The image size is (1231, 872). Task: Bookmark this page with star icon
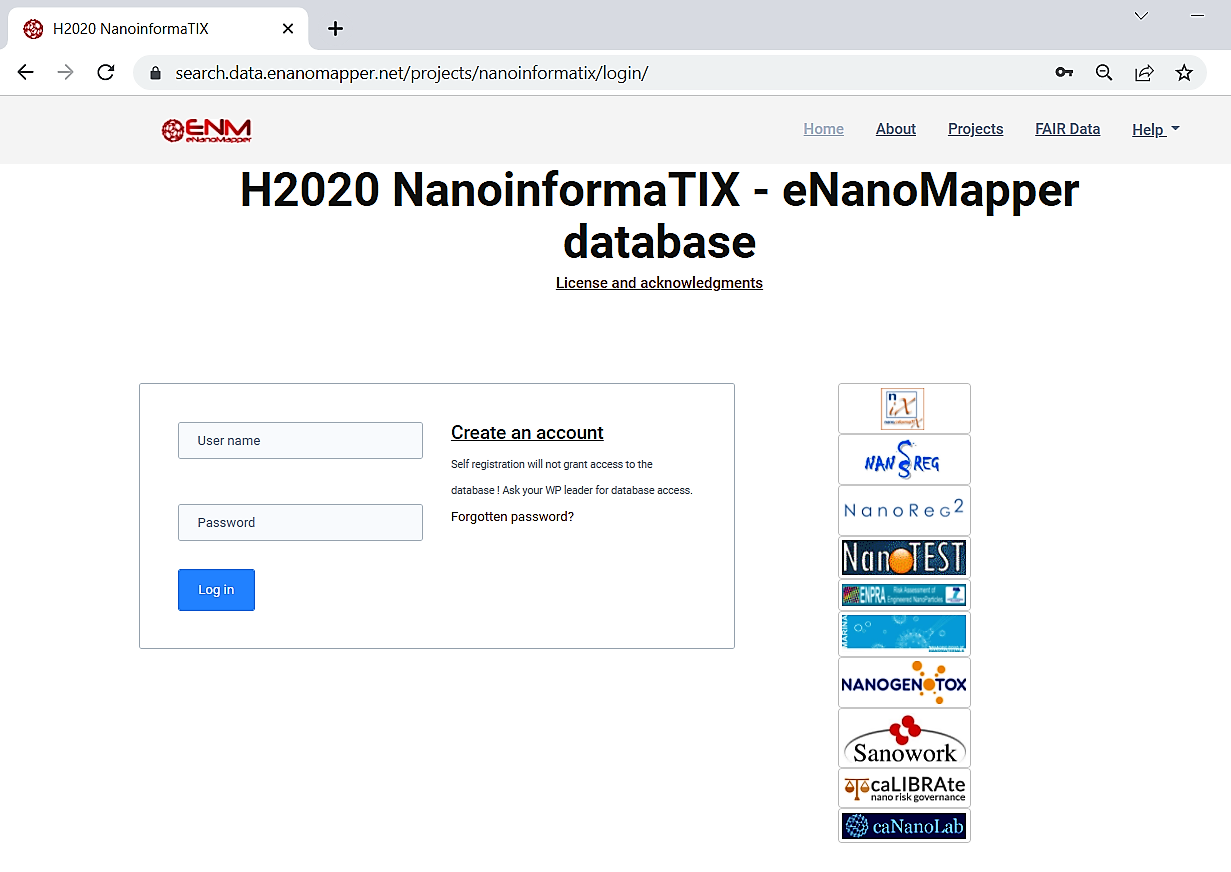[x=1184, y=73]
